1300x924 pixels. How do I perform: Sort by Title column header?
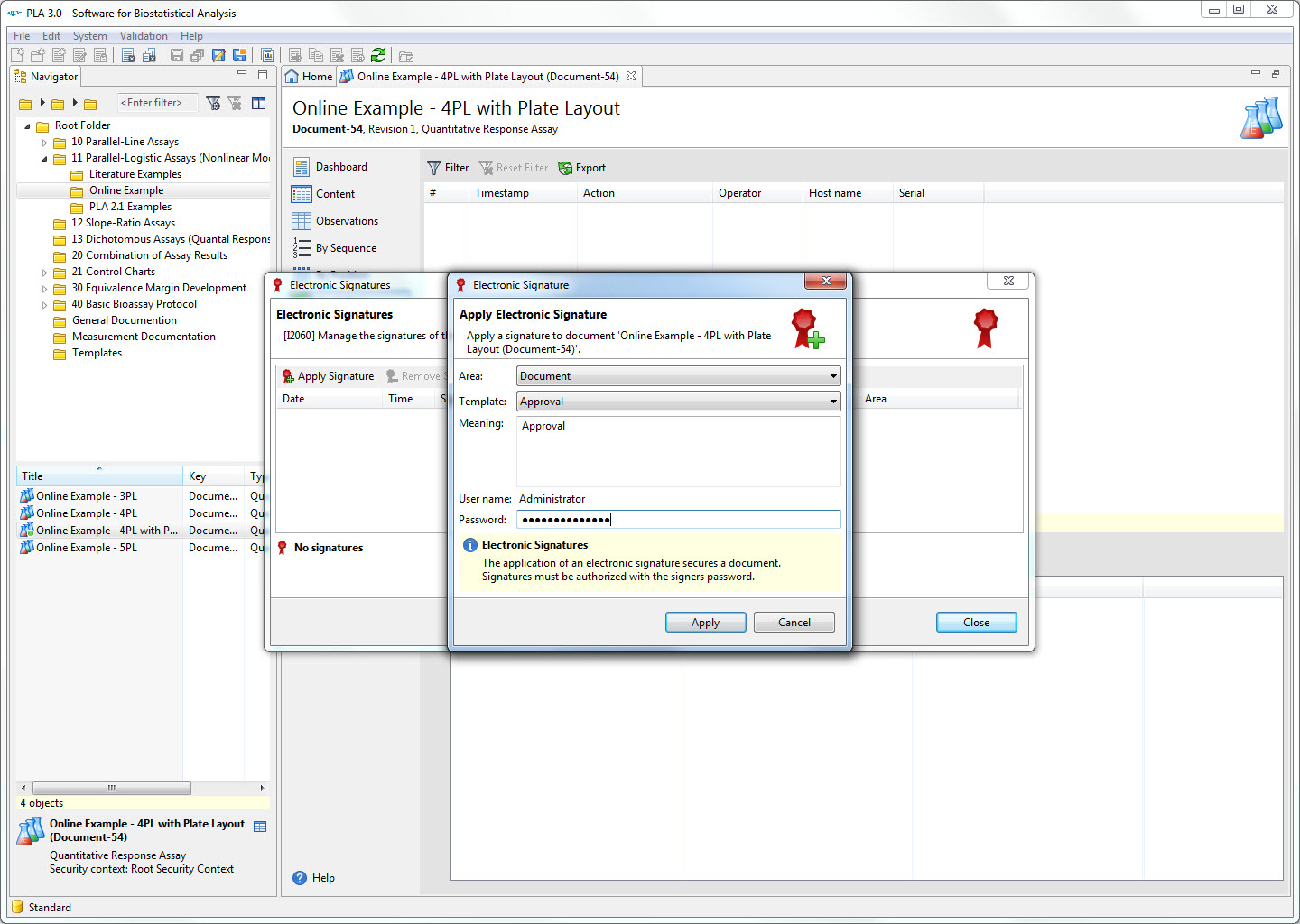pyautogui.click(x=99, y=476)
